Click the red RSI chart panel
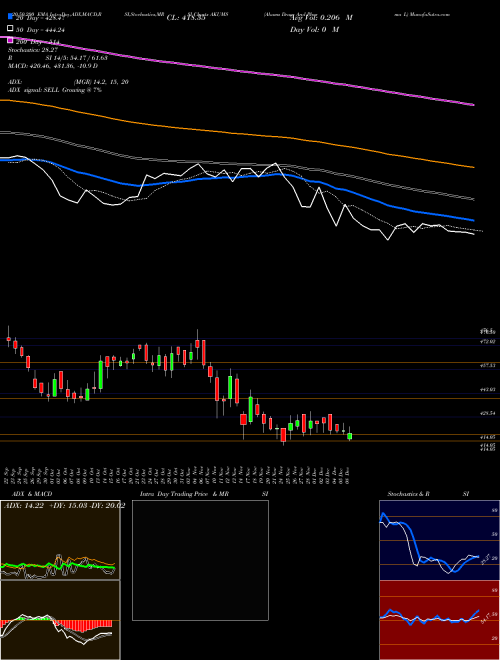 click(x=439, y=620)
